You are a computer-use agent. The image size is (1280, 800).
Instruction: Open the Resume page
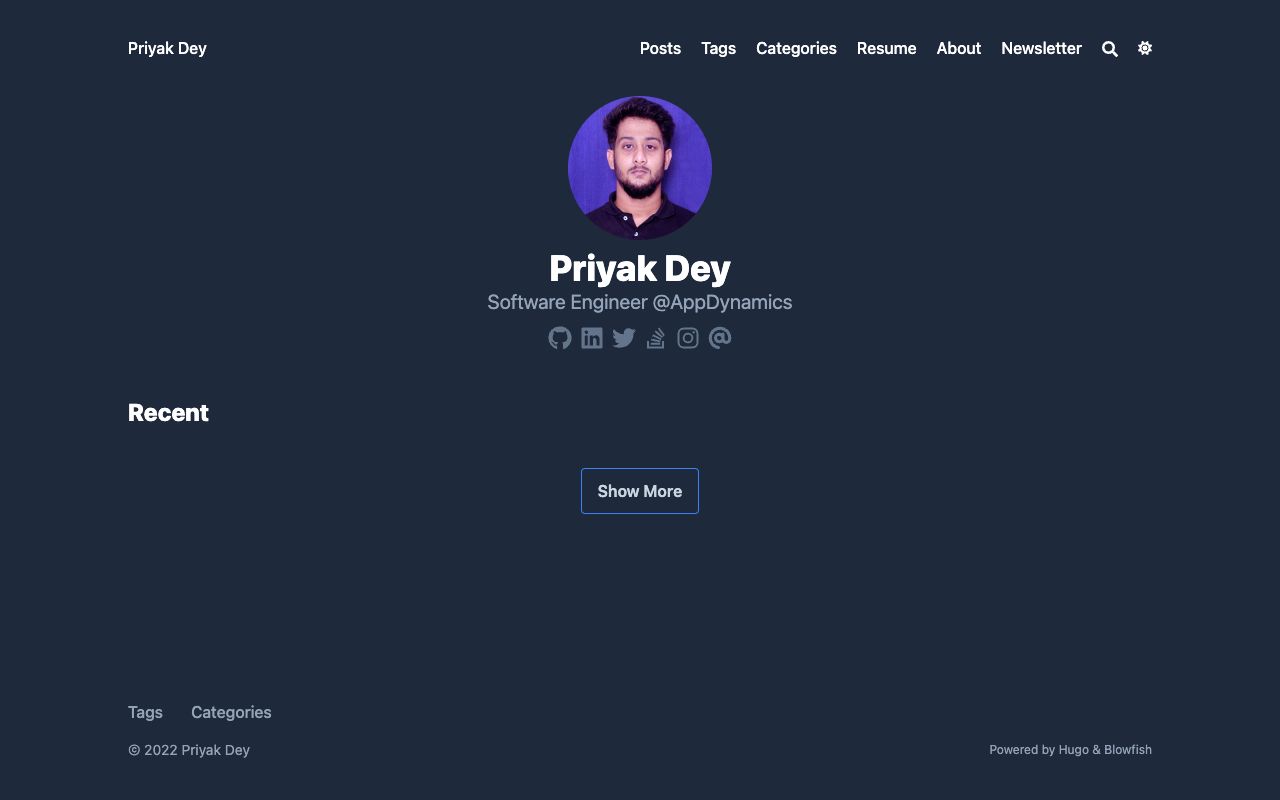tap(886, 48)
